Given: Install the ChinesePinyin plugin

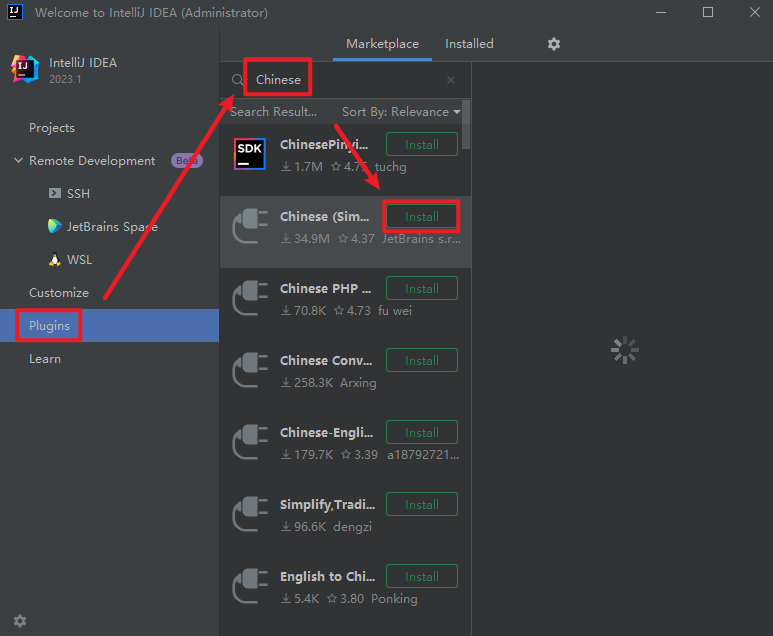Looking at the screenshot, I should 422,144.
